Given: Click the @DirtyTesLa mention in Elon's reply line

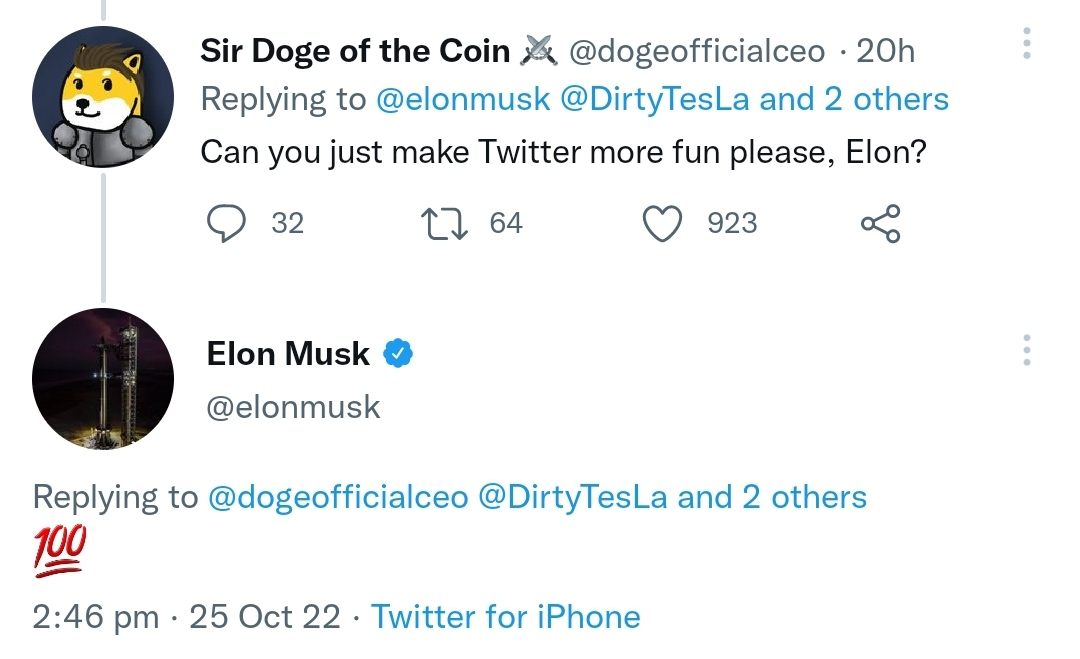Looking at the screenshot, I should tap(573, 497).
